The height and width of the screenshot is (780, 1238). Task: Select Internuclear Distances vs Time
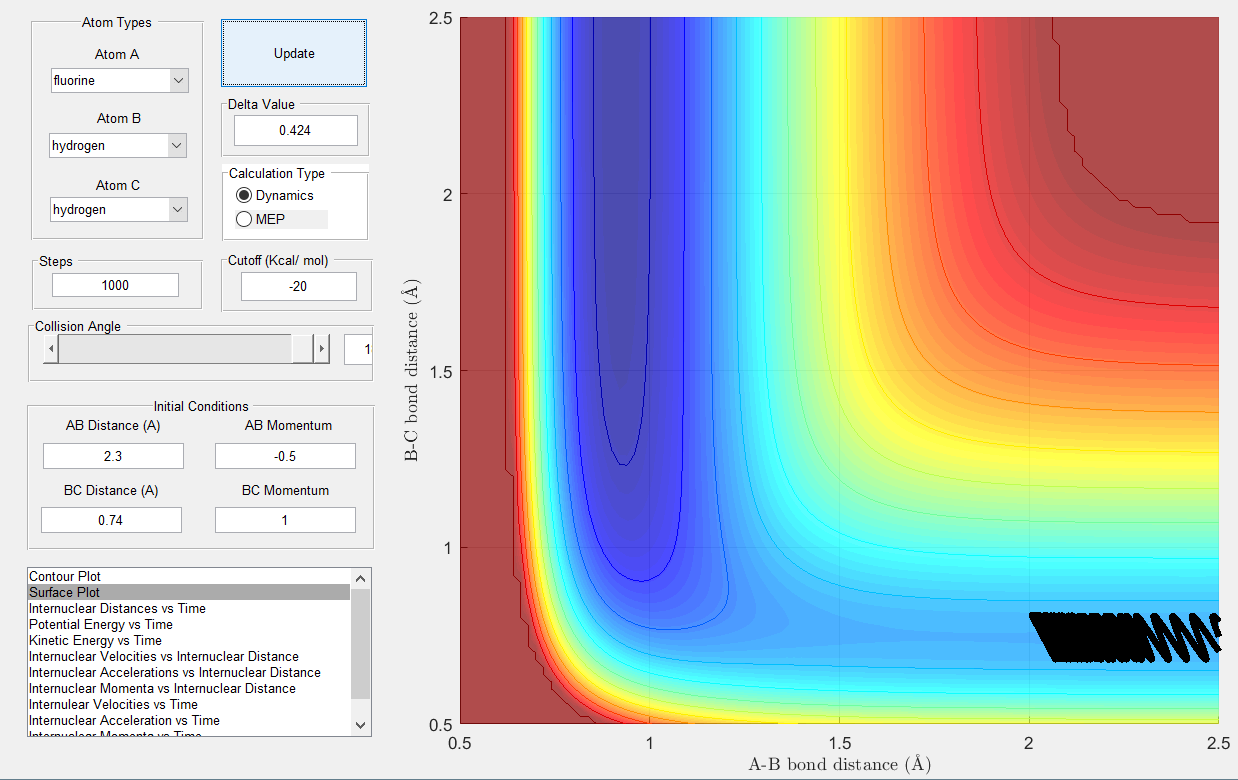pyautogui.click(x=189, y=608)
